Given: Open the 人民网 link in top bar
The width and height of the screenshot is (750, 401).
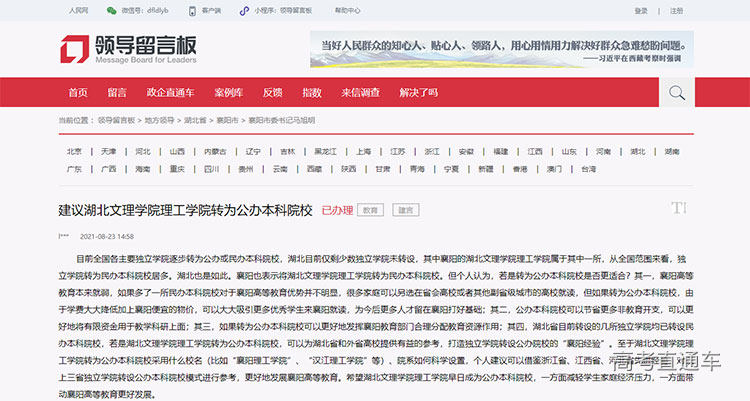Looking at the screenshot, I should coord(78,10).
